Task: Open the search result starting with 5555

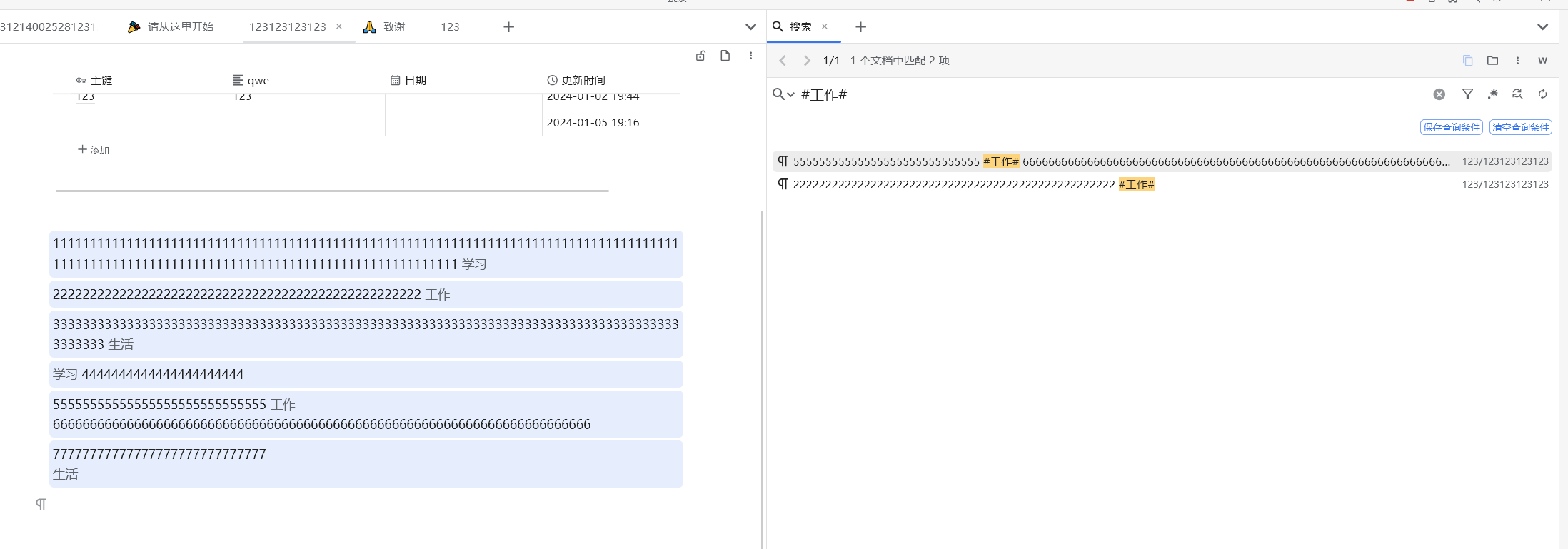Action: point(1162,161)
